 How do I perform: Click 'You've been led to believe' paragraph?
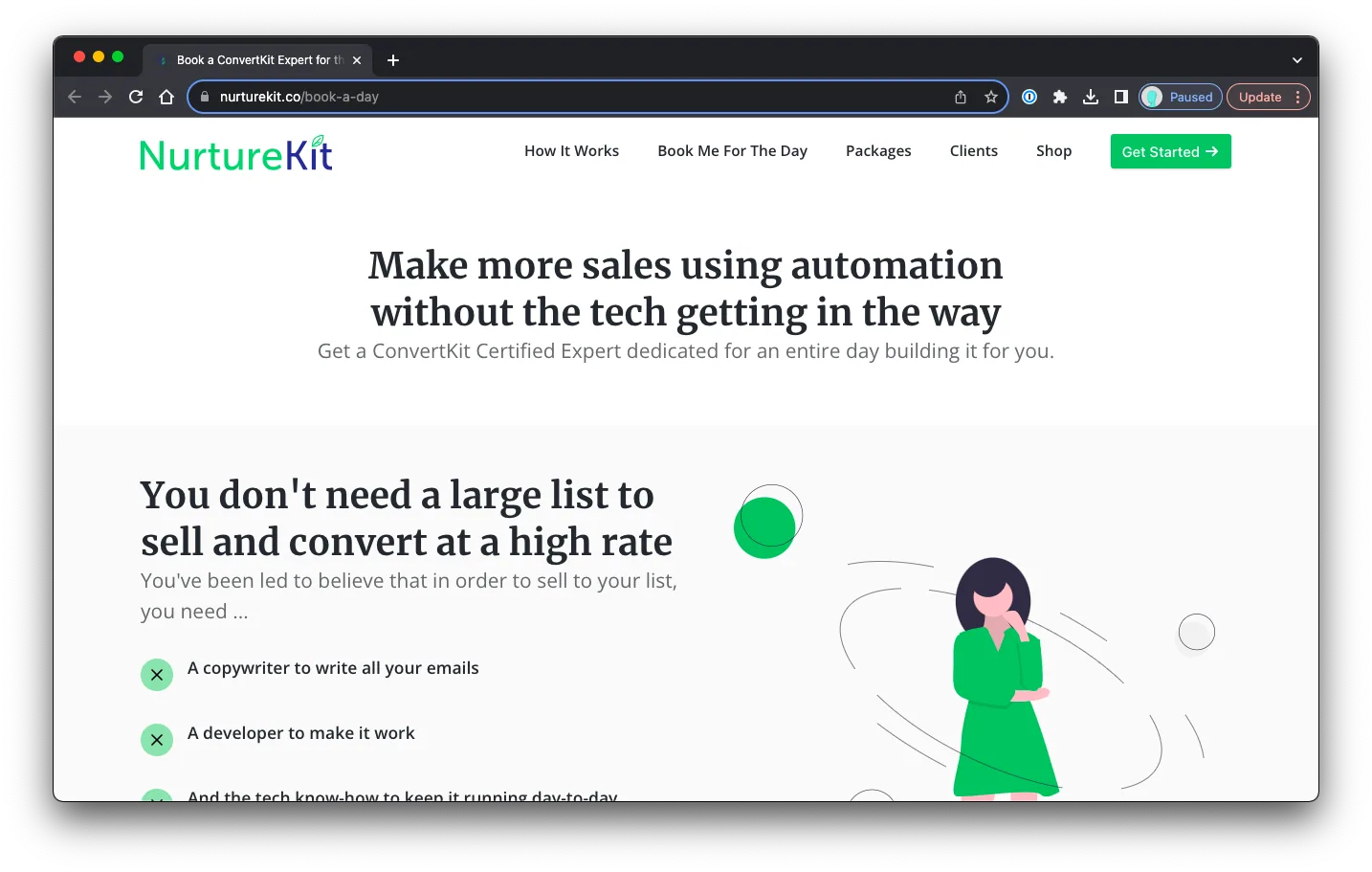(409, 595)
